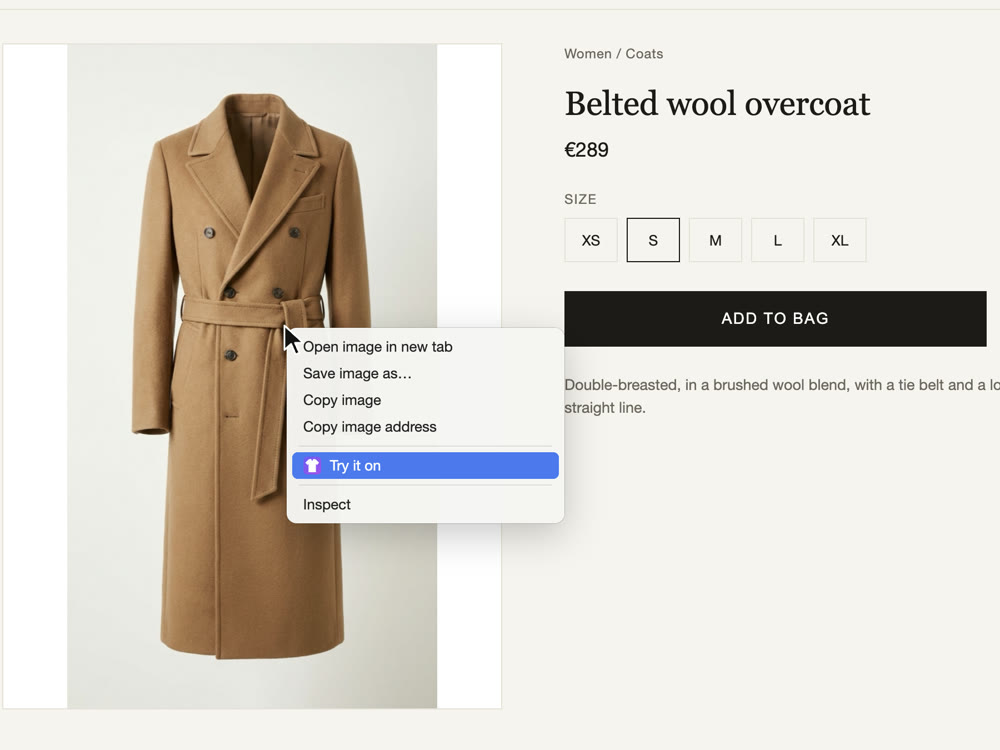Pick size L
This screenshot has width=1000, height=750.
[777, 240]
